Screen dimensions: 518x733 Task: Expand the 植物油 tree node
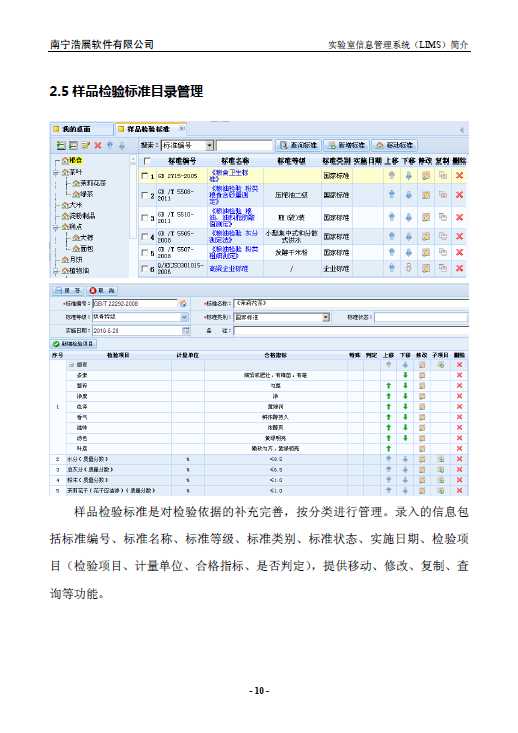pyautogui.click(x=56, y=271)
